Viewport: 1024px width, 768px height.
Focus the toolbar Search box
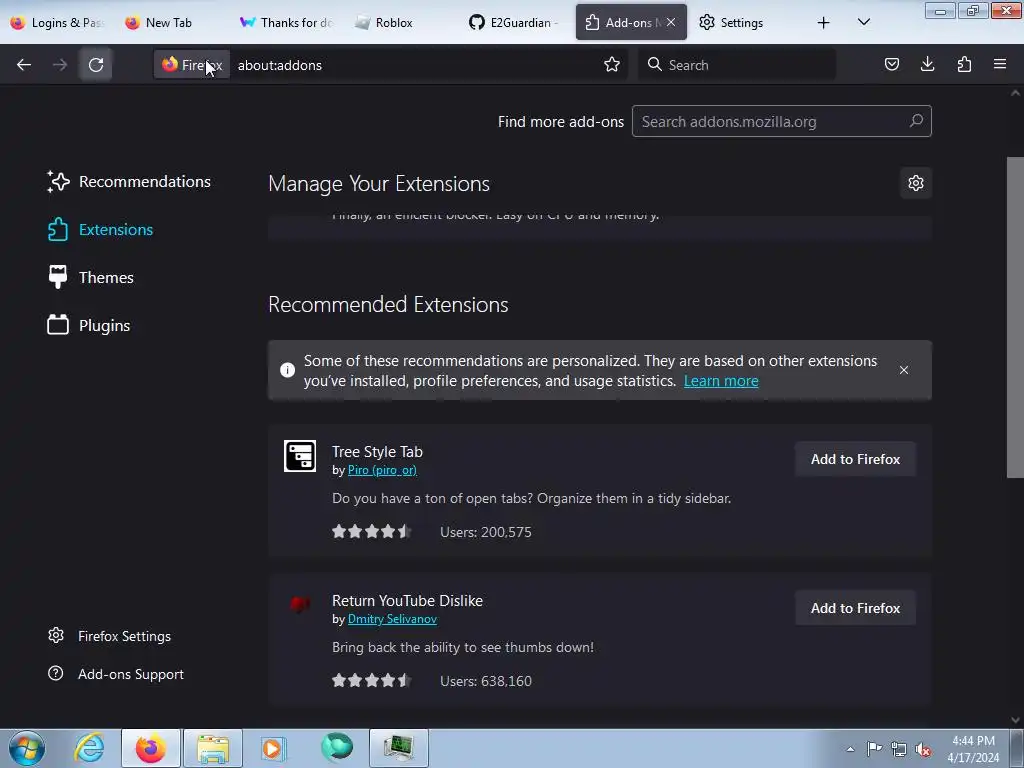737,65
